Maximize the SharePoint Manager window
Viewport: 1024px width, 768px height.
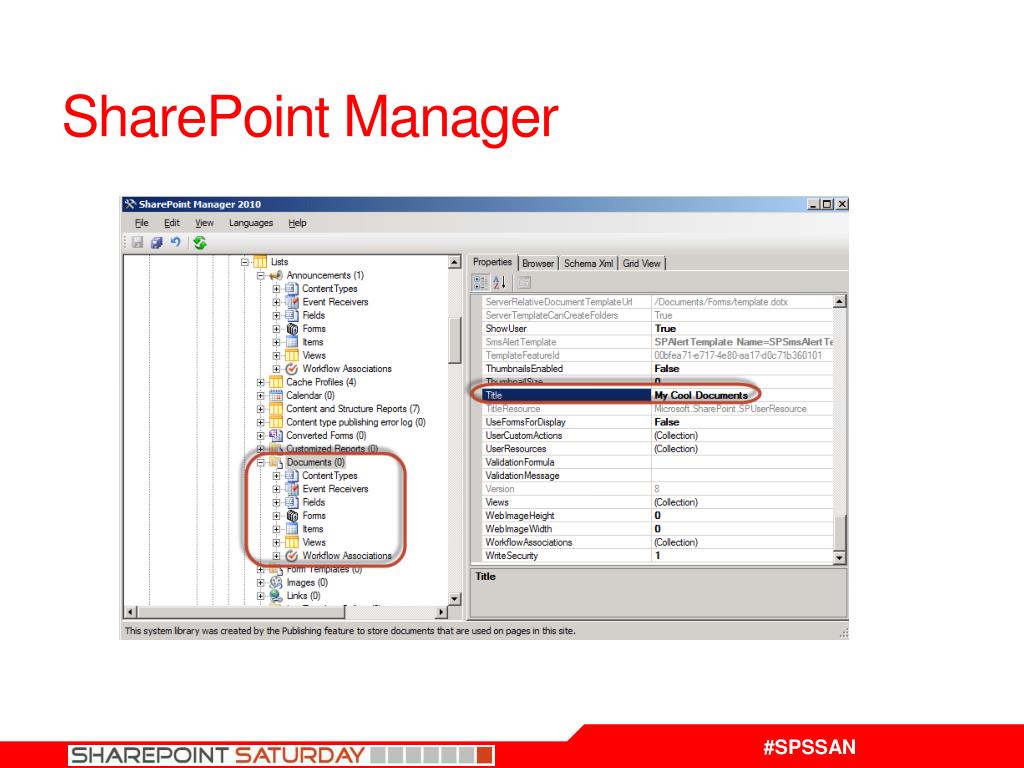pyautogui.click(x=827, y=204)
